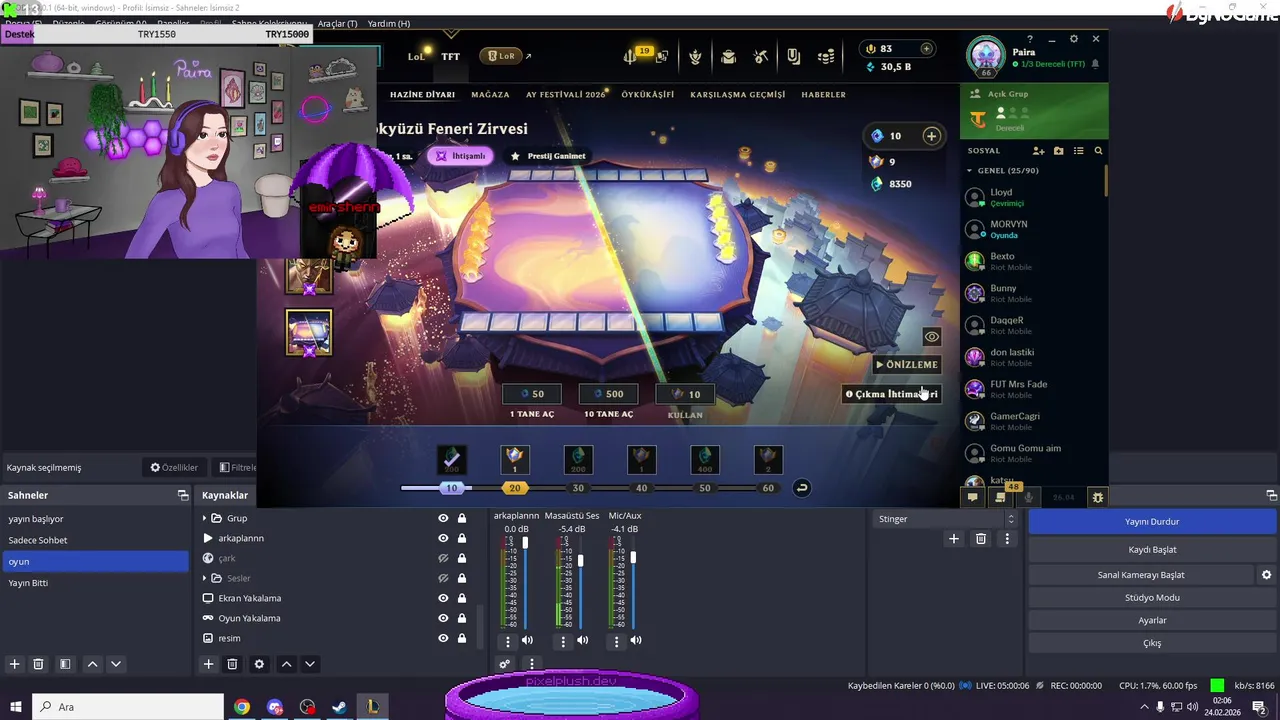Open Chrome from Windows taskbar
The width and height of the screenshot is (1280, 720).
point(242,707)
